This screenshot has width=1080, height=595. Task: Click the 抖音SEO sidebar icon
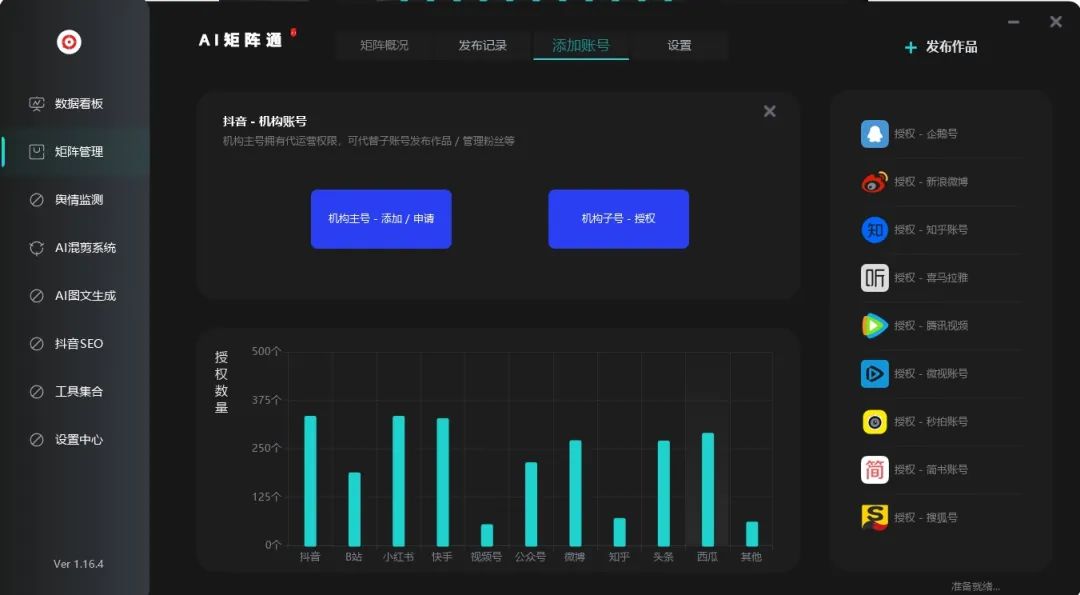pyautogui.click(x=37, y=344)
